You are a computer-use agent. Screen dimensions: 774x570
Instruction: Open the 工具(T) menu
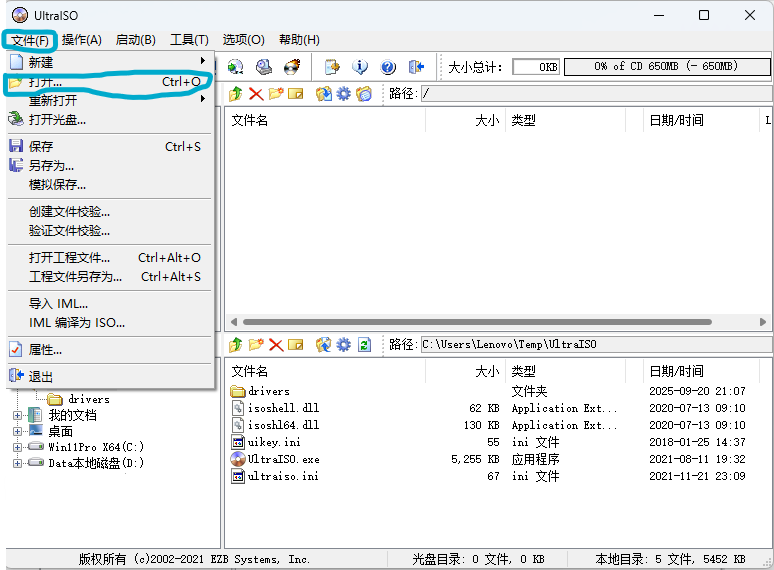point(189,39)
